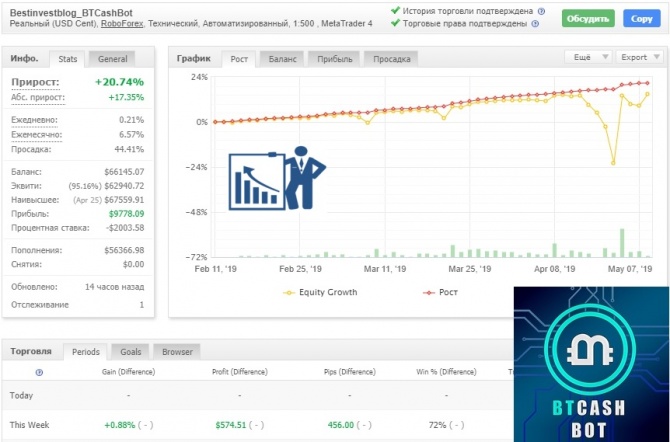Click the -$2003.58 interest value
This screenshot has height=442, width=670.
pos(125,228)
